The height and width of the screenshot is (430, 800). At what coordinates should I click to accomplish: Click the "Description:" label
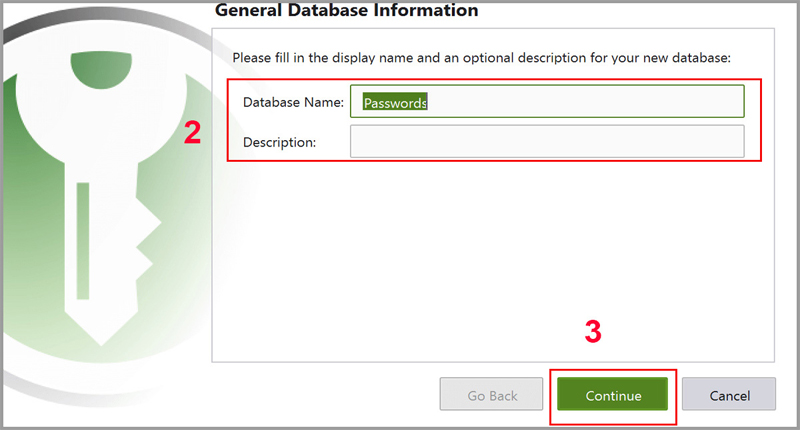(x=279, y=142)
